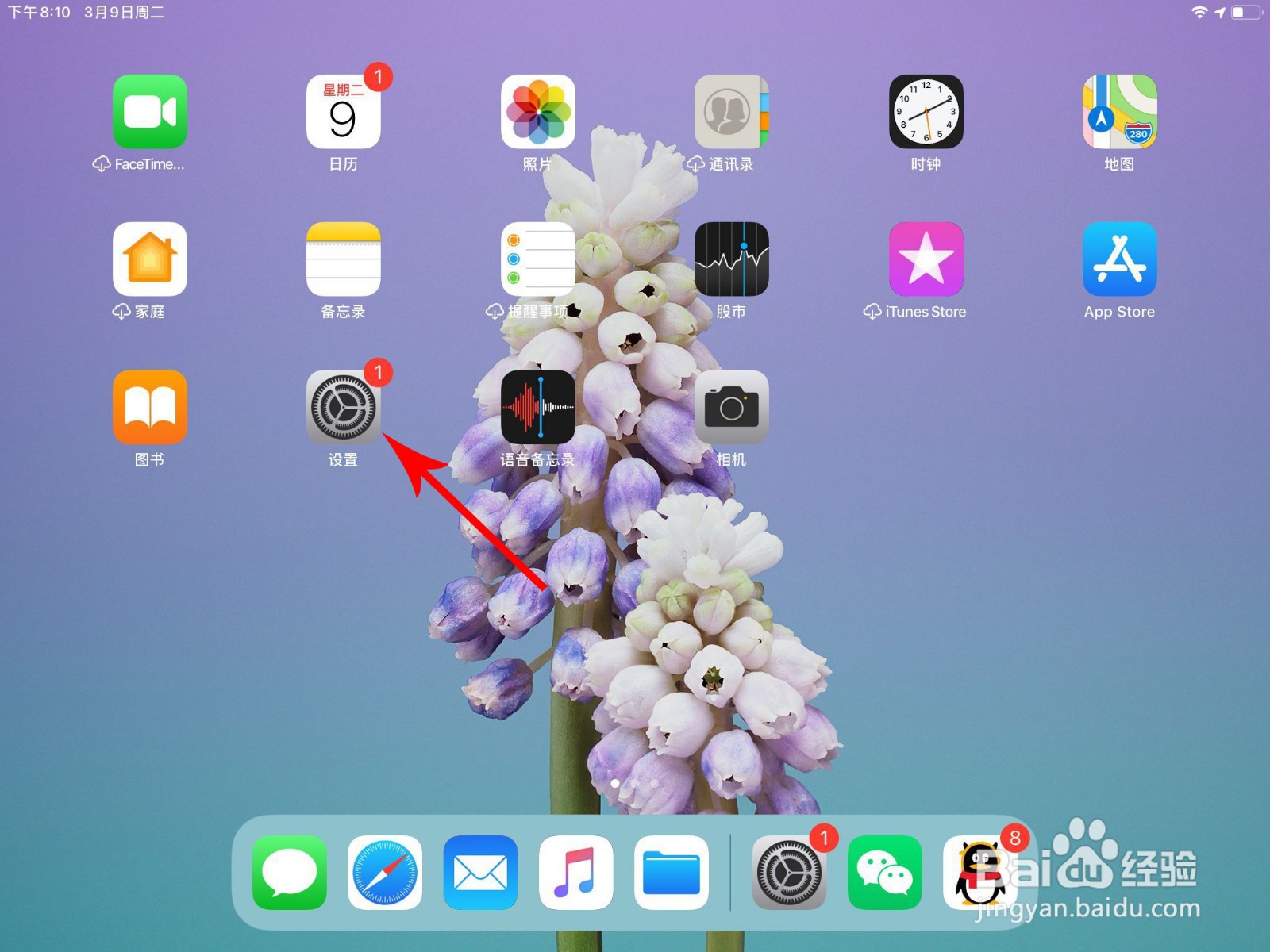The image size is (1270, 952).
Task: Tap the battery indicator in status bar
Action: [1246, 12]
